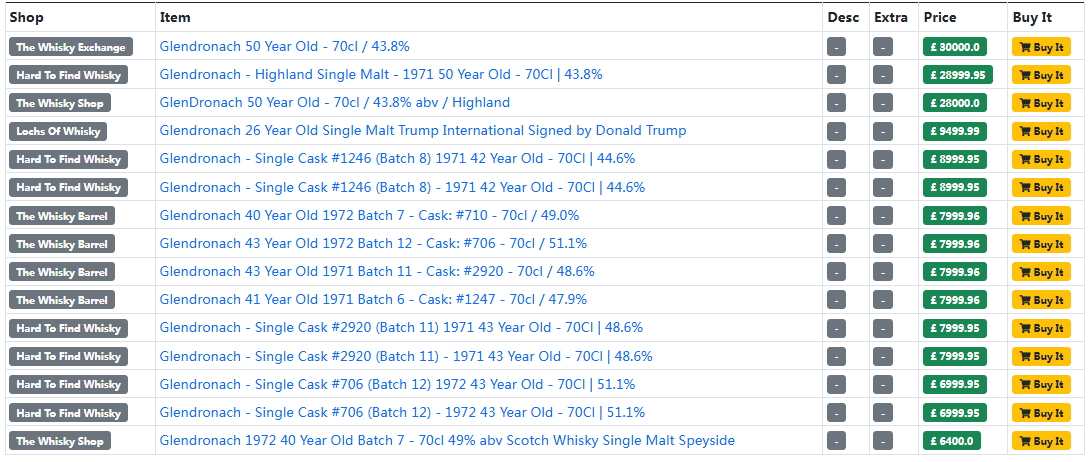Image resolution: width=1090 pixels, height=462 pixels.
Task: Click price badge for Whisky Barrel Cask: #2920
Action: 954,272
